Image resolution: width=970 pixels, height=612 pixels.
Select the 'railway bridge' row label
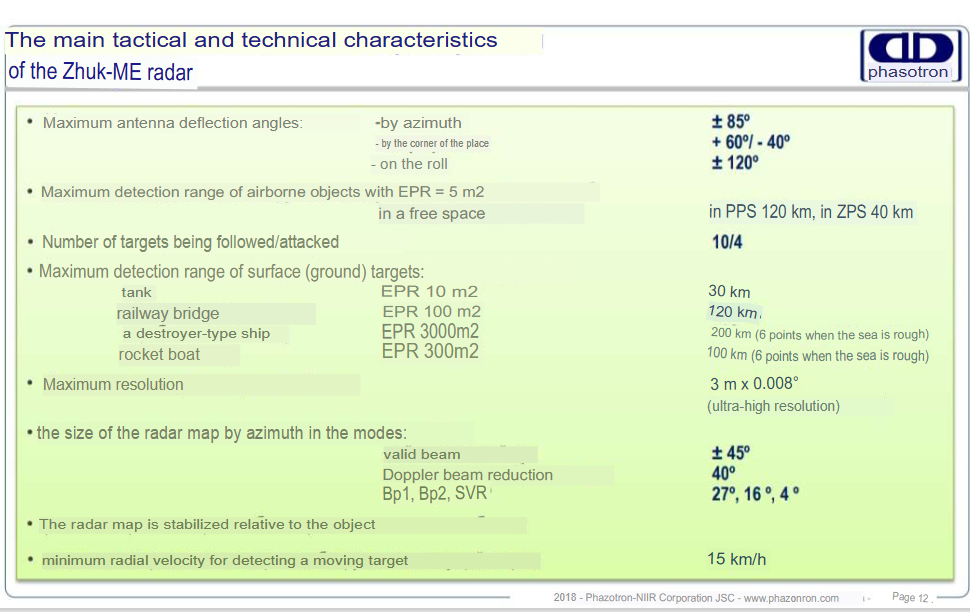pos(168,314)
